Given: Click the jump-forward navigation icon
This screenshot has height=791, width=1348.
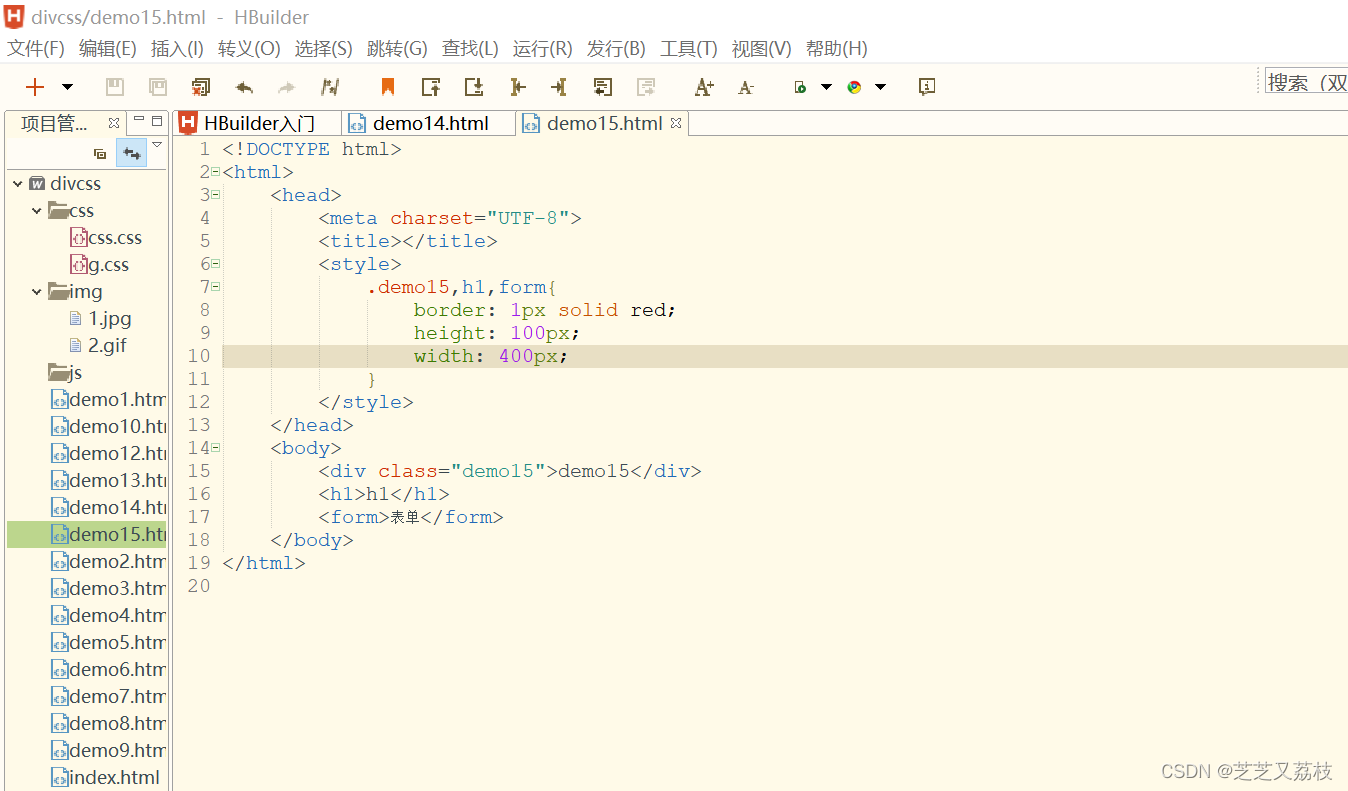Looking at the screenshot, I should point(559,87).
